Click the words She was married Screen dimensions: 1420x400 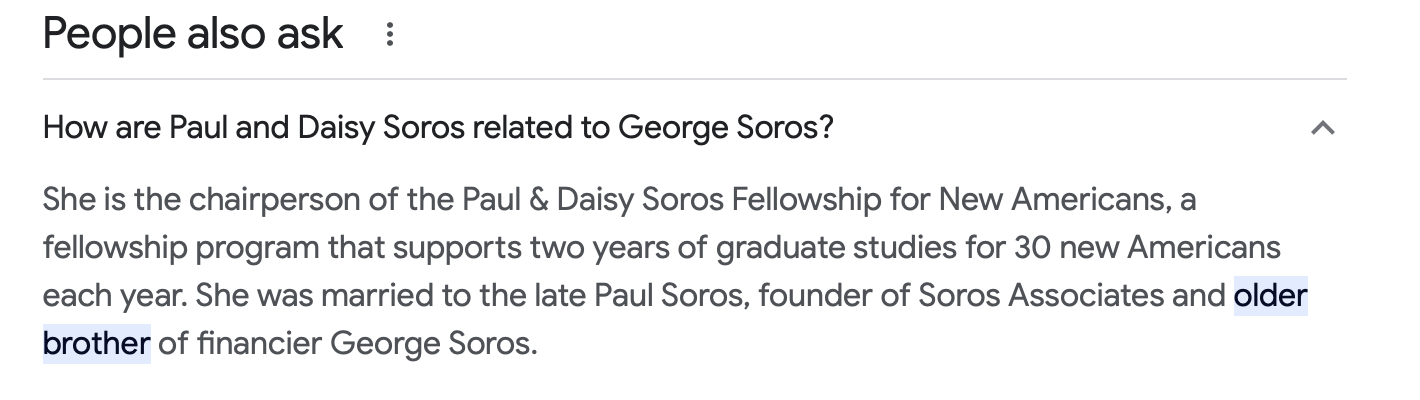300,296
